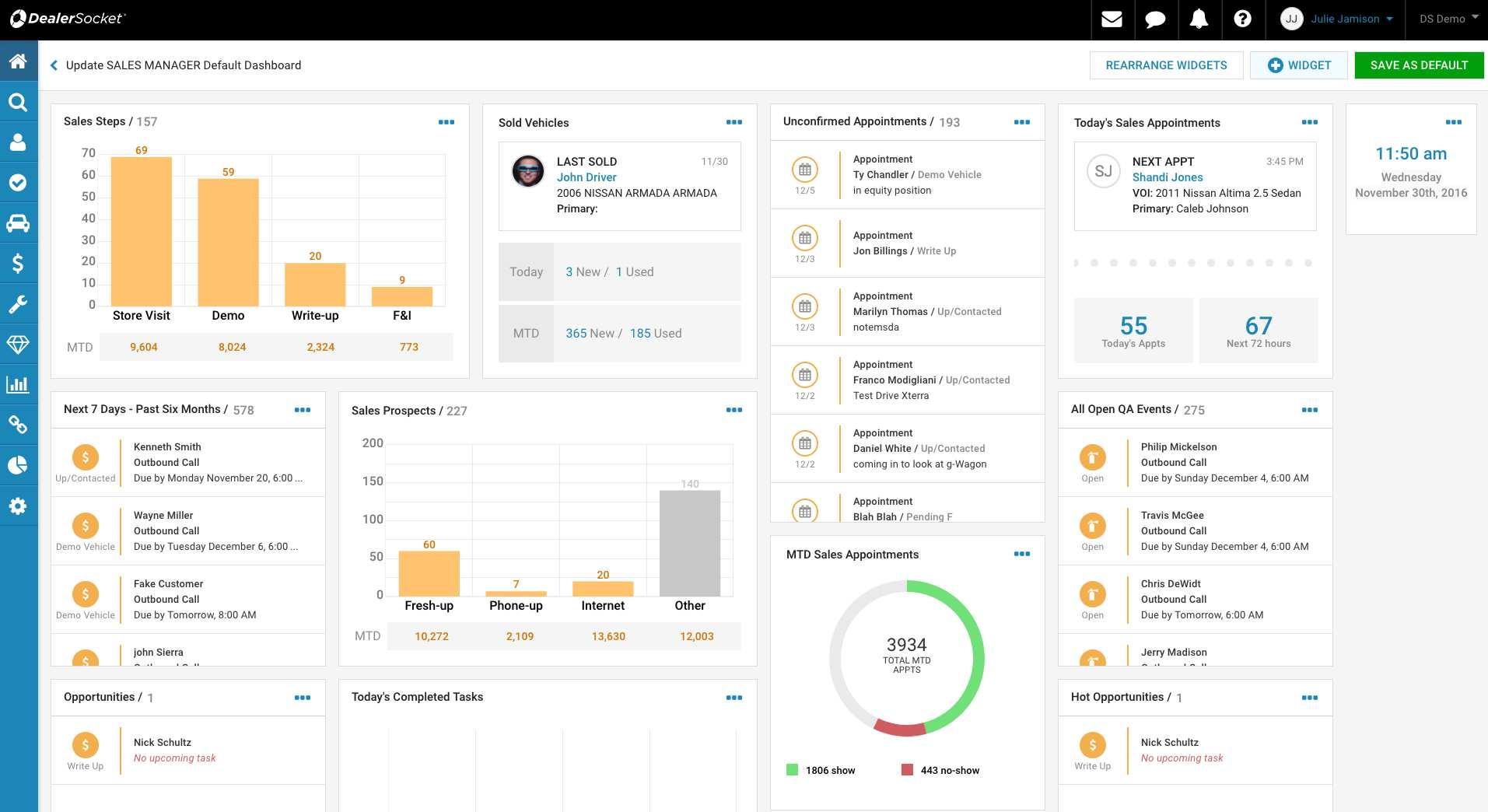Open the John Driver customer link
This screenshot has width=1488, height=812.
click(586, 177)
